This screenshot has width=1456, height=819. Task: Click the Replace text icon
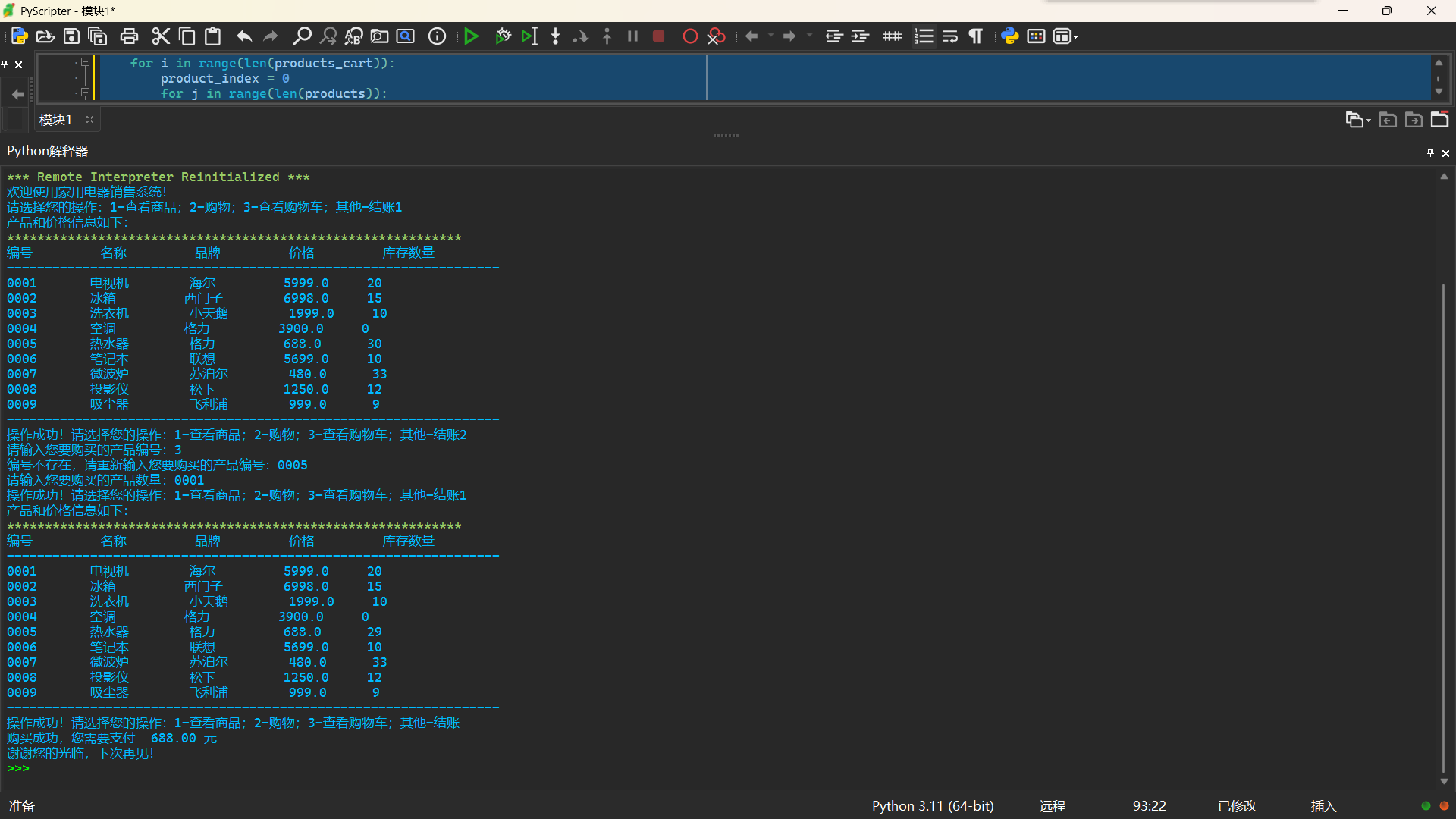click(353, 36)
